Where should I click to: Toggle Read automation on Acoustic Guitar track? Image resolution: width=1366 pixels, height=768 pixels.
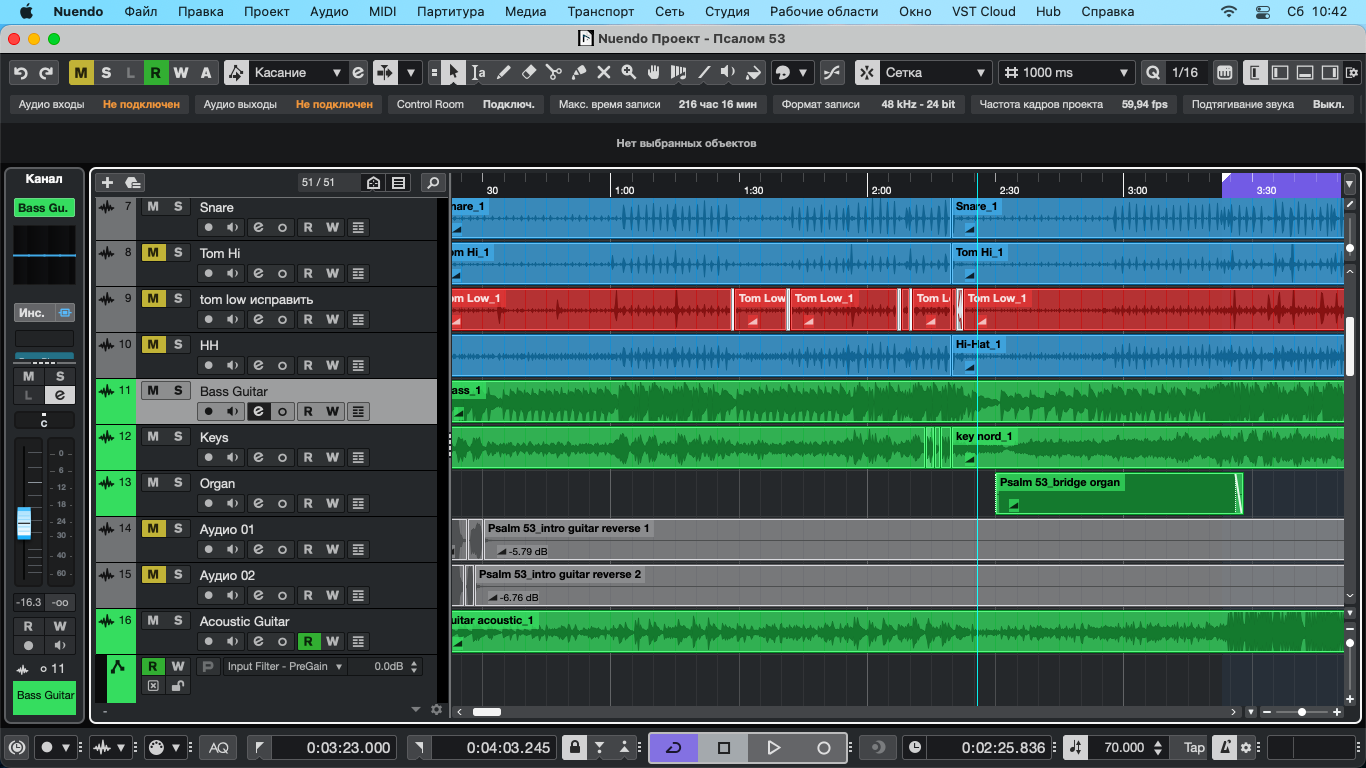pos(308,641)
